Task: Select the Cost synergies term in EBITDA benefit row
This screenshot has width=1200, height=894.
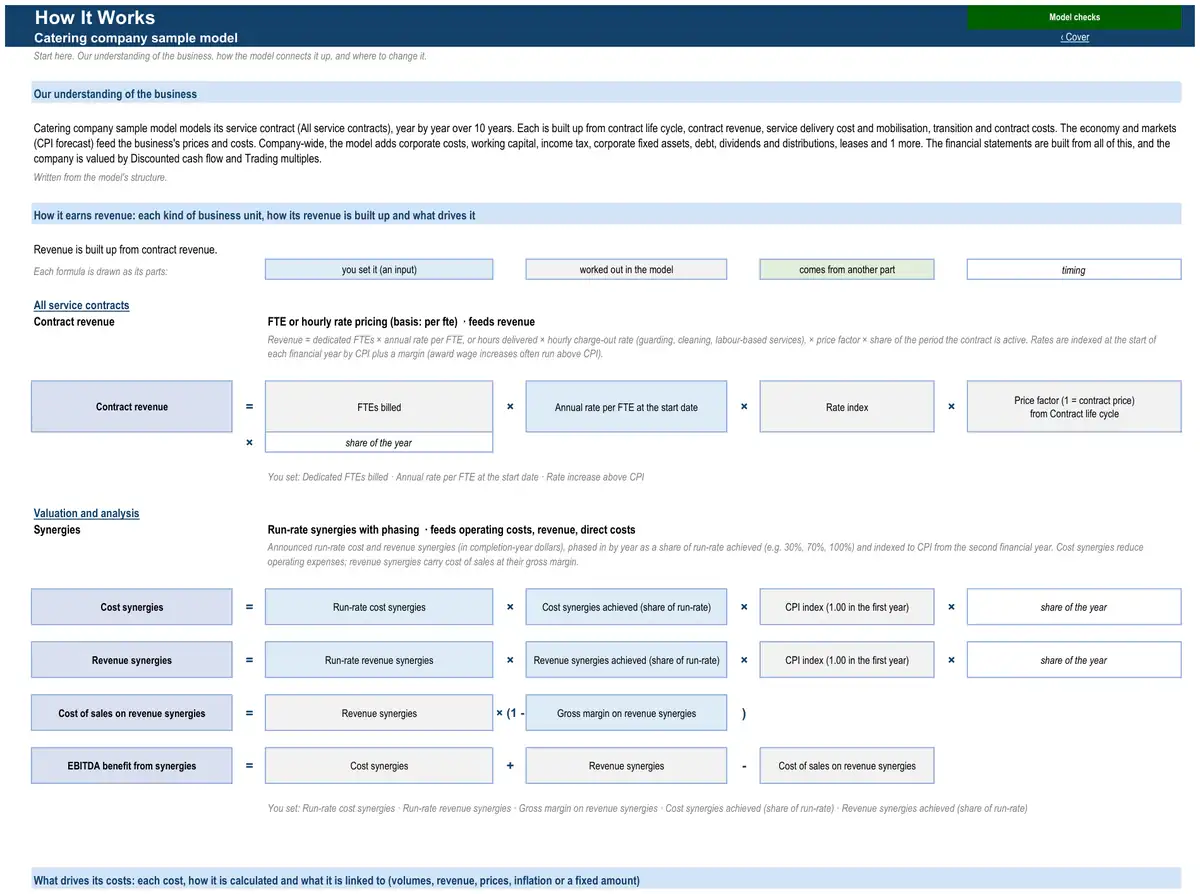Action: pyautogui.click(x=379, y=766)
